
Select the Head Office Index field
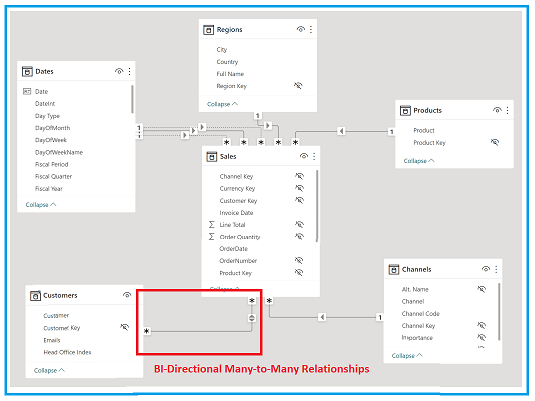[67, 352]
